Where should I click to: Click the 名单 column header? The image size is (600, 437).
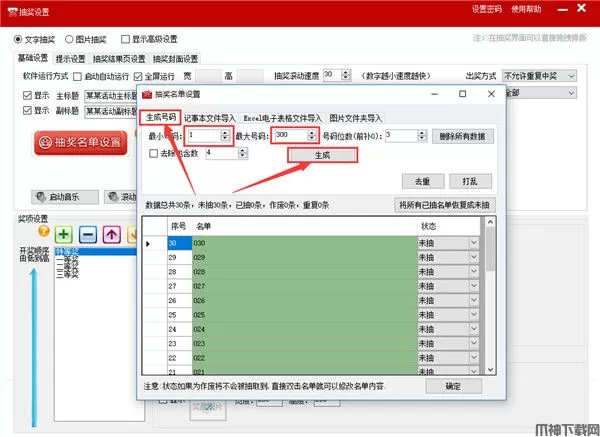click(305, 226)
